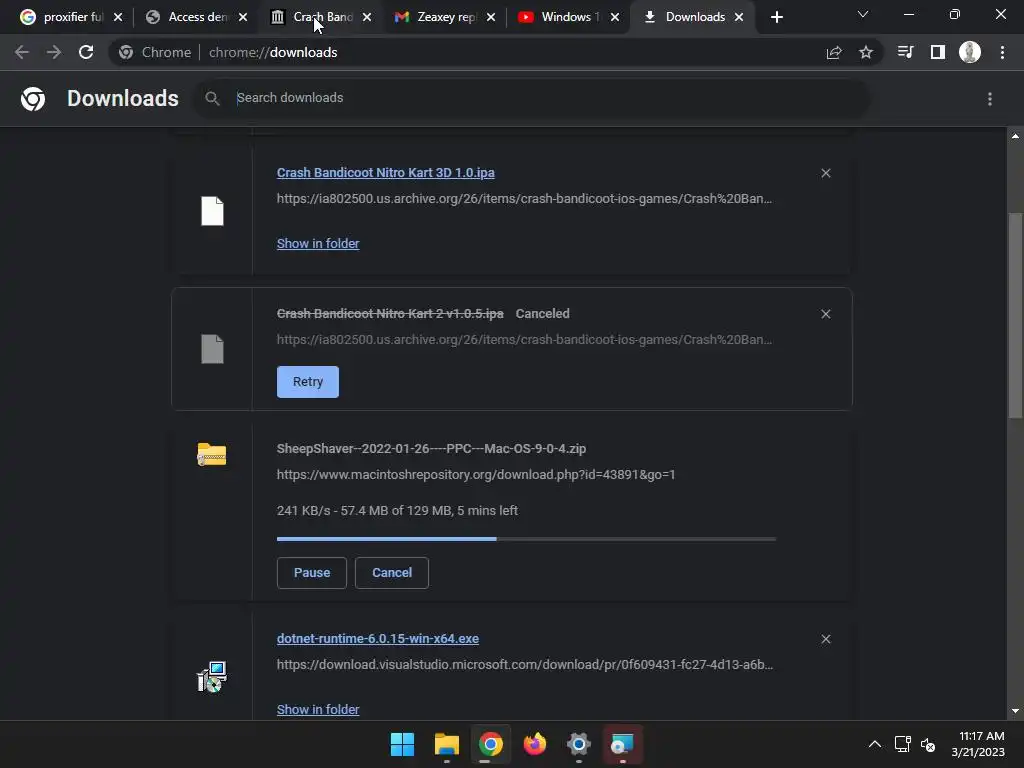Remove canceled Nitro Kart 2 download entry
The image size is (1024, 768).
pyautogui.click(x=825, y=314)
